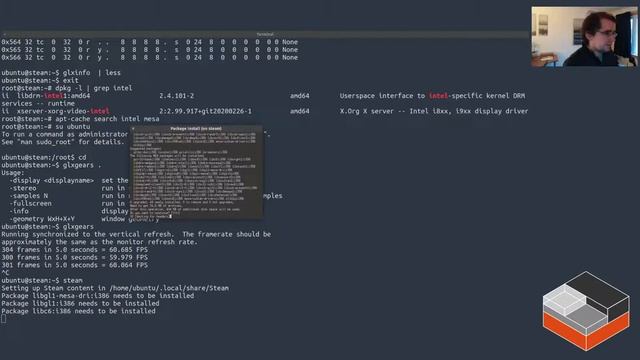640x360 pixels.
Task: Select the row starting with 0x564
Action: pyautogui.click(x=149, y=42)
